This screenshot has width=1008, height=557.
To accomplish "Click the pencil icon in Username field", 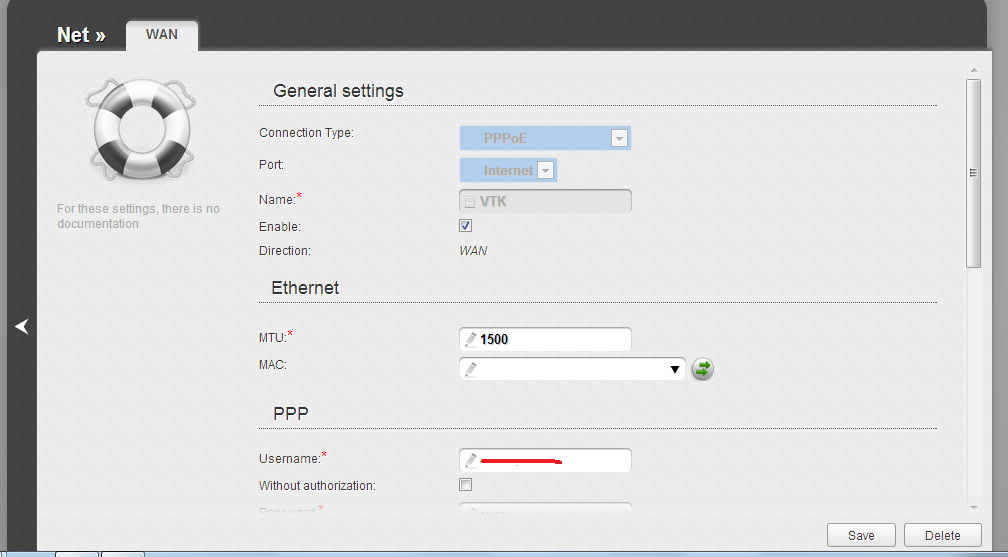I will coord(470,460).
